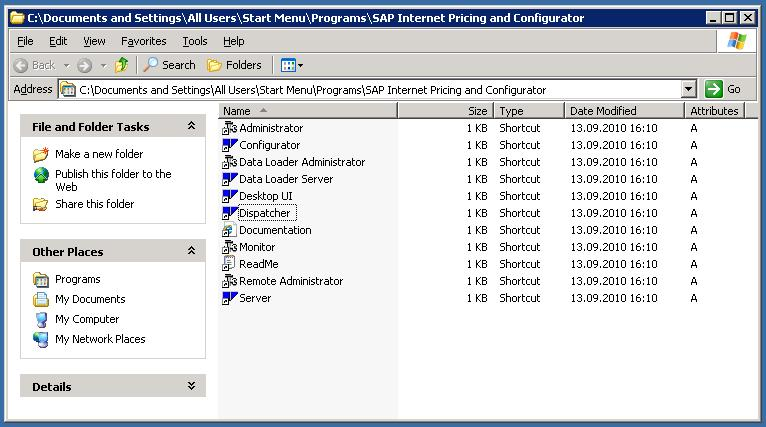Screen dimensions: 766x427
Task: Go to the Programs link
Action: (78, 279)
